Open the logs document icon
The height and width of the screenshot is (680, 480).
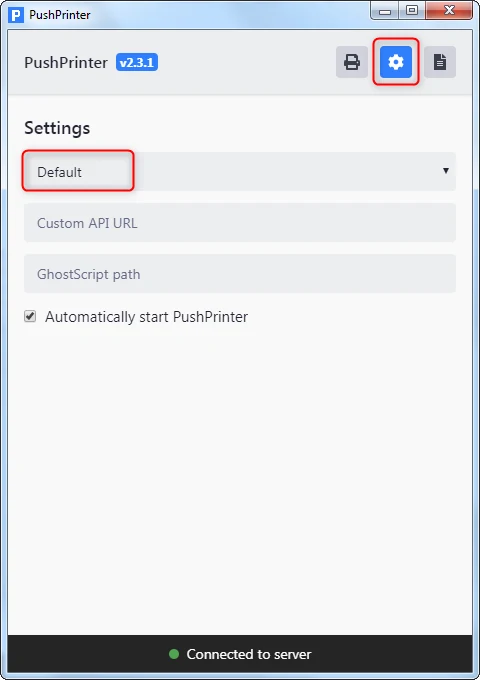pyautogui.click(x=440, y=62)
